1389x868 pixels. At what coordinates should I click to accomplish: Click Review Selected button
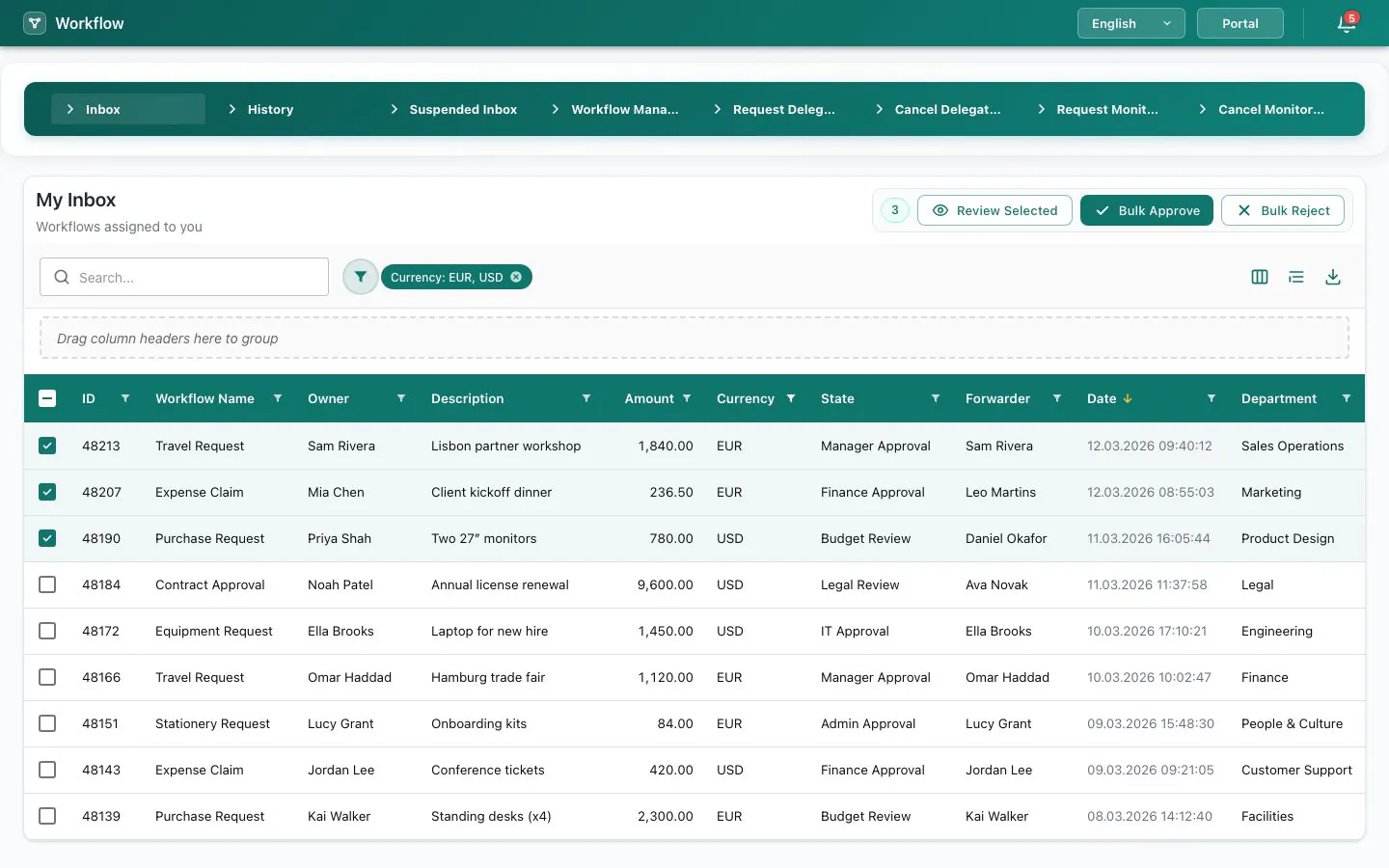994,210
